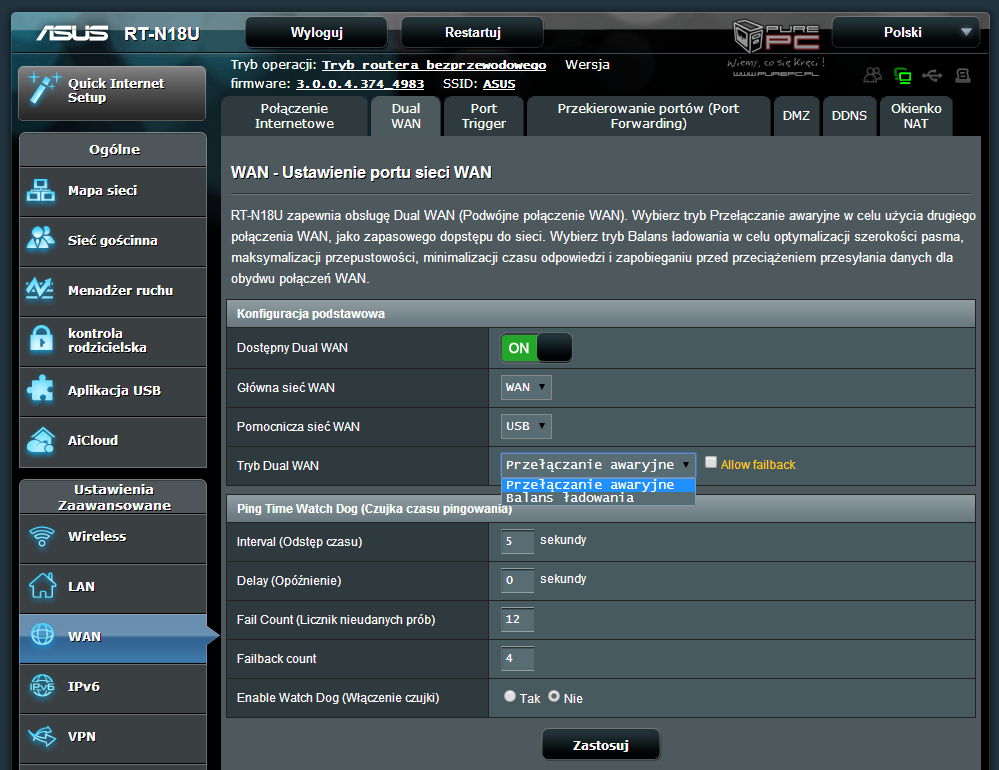The height and width of the screenshot is (770, 999).
Task: Open kontrola rodzicielska menu item
Action: 113,341
